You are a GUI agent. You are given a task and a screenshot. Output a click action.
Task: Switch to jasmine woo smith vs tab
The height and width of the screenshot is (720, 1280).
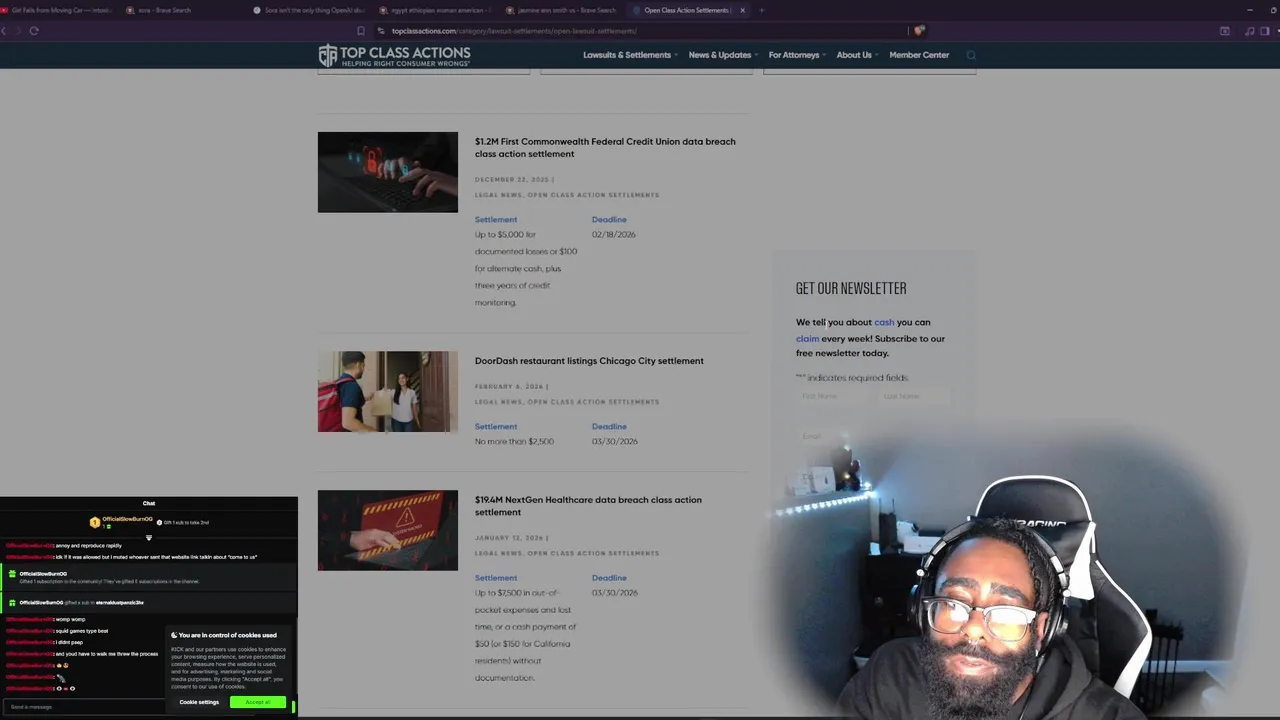click(x=562, y=10)
